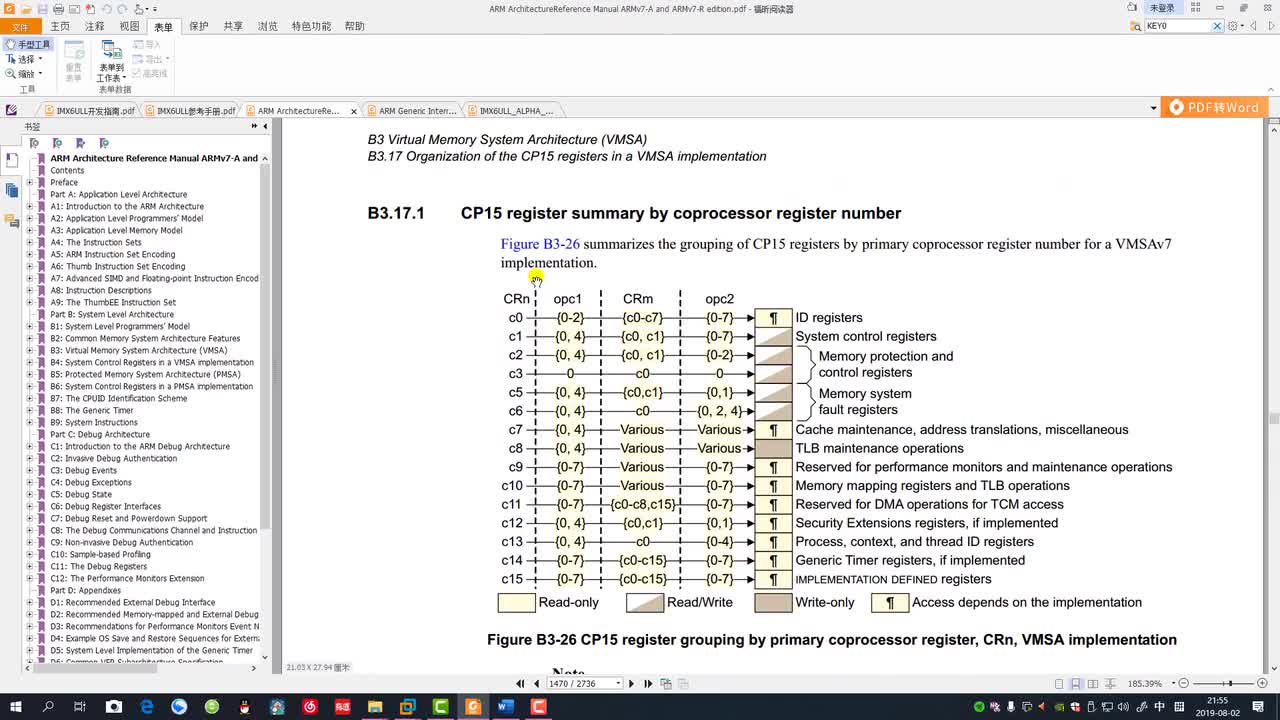Viewport: 1280px width, 720px height.
Task: Click the zoom slider handle in status bar
Action: [1231, 683]
